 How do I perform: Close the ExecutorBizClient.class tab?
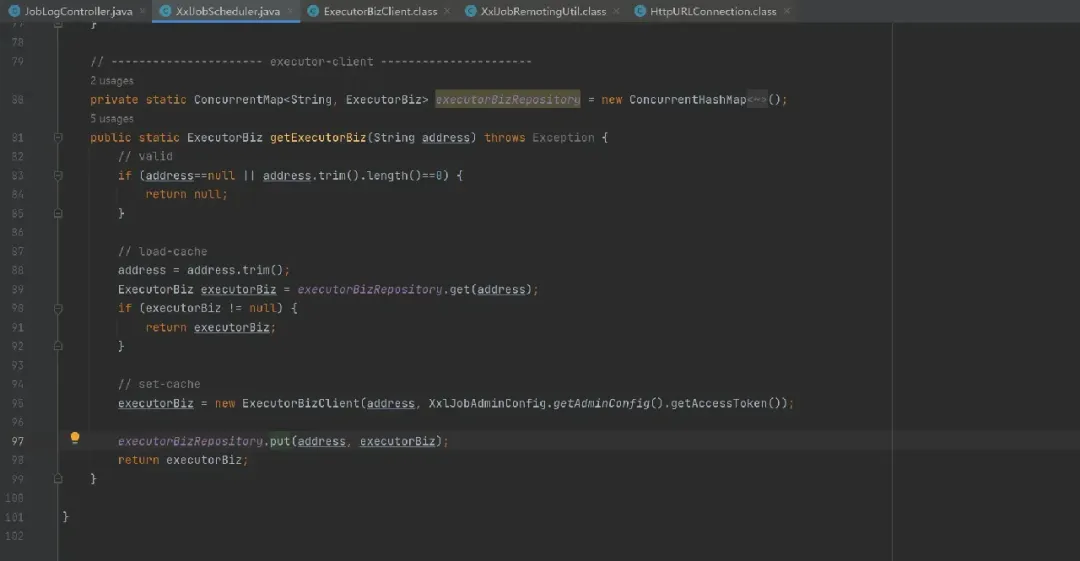click(447, 11)
